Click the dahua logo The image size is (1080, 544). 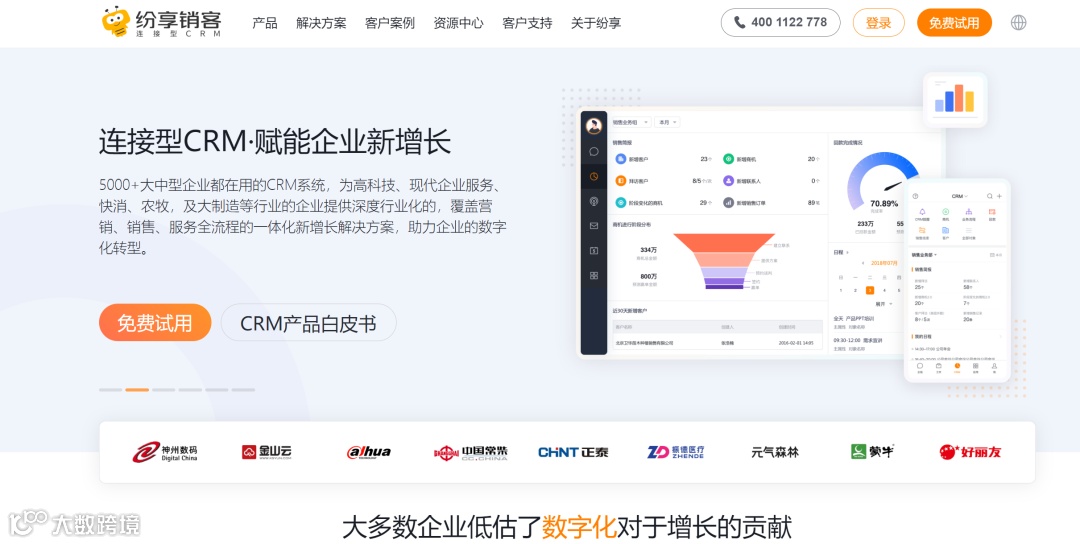[x=368, y=452]
